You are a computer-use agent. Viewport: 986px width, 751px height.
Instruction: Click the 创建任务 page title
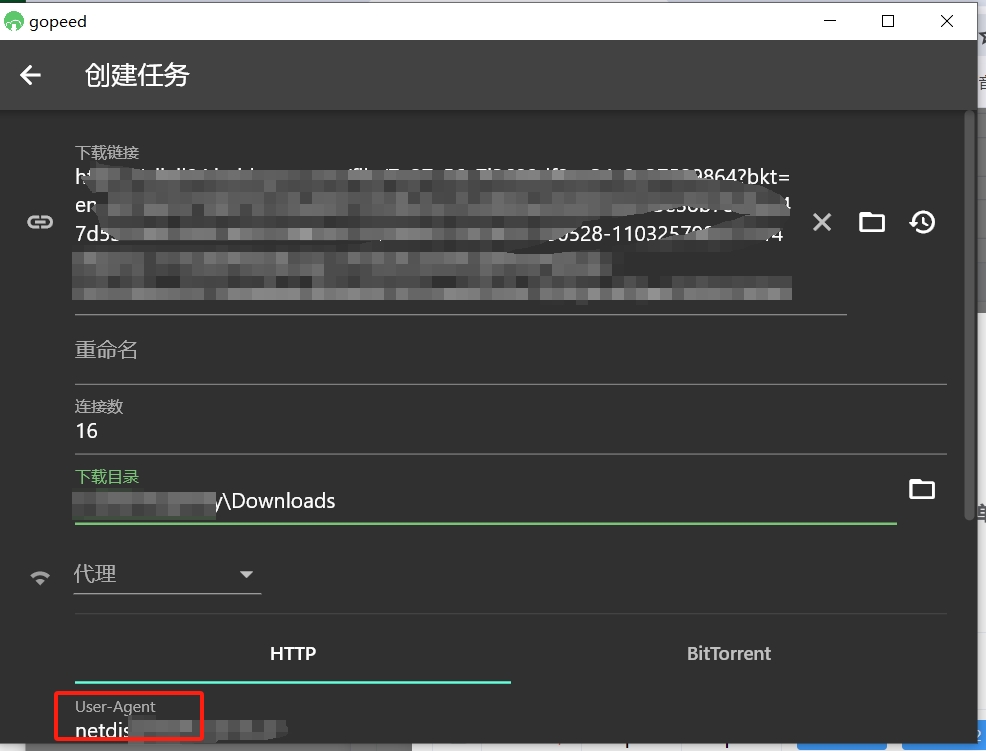pyautogui.click(x=137, y=75)
